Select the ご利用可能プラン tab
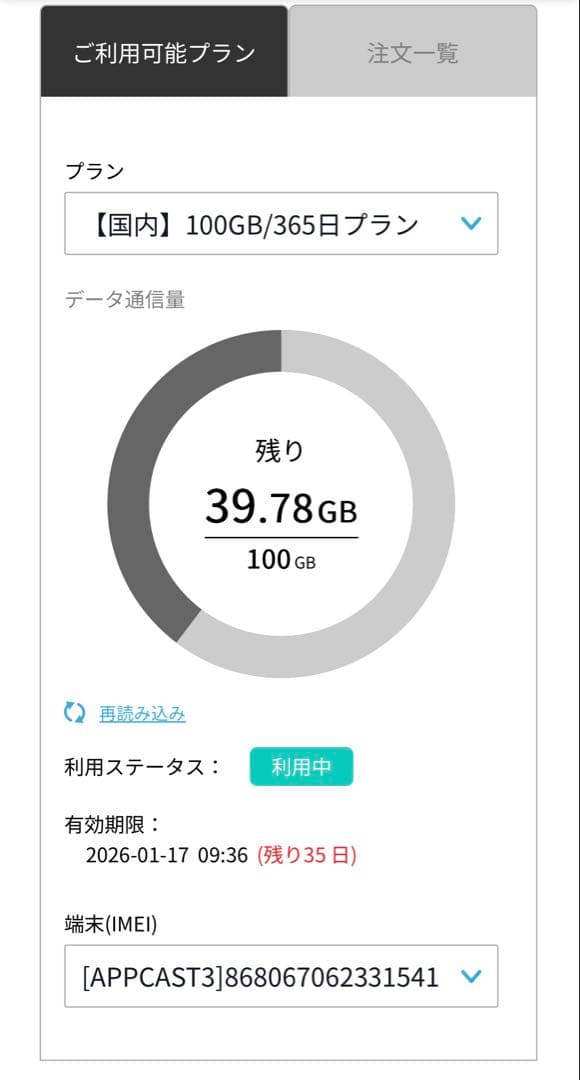The width and height of the screenshot is (580, 1080). [162, 52]
